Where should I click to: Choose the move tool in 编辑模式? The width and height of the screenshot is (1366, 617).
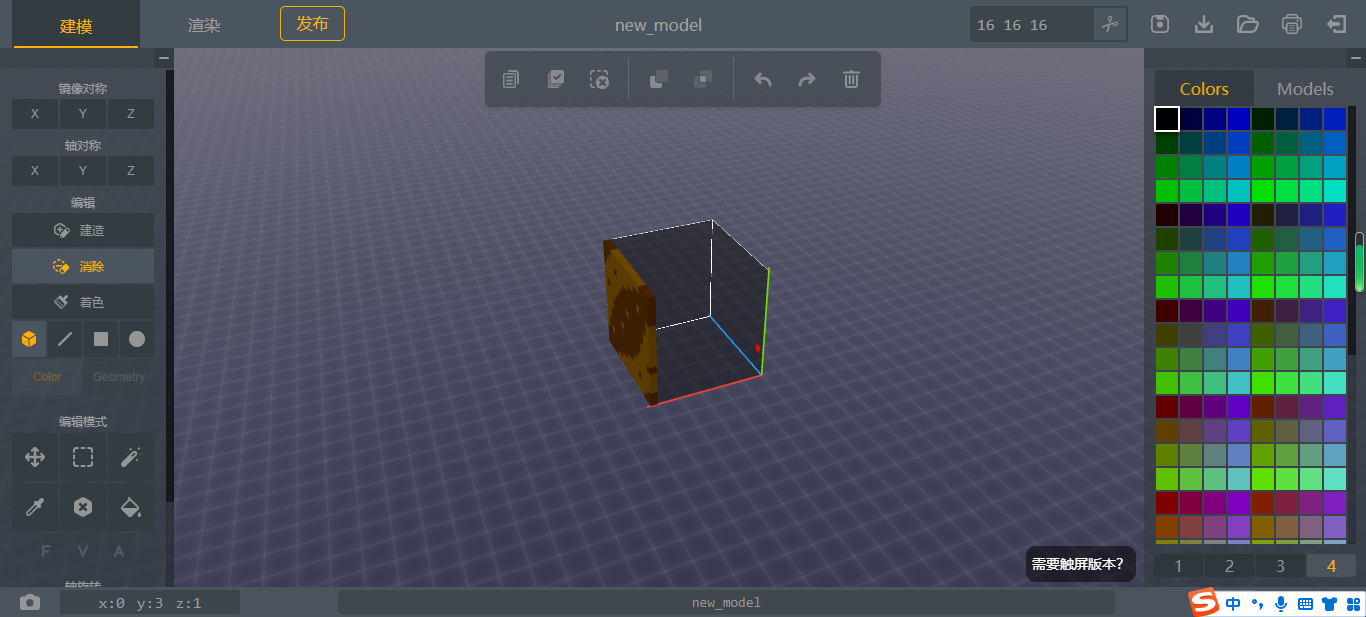[35, 457]
